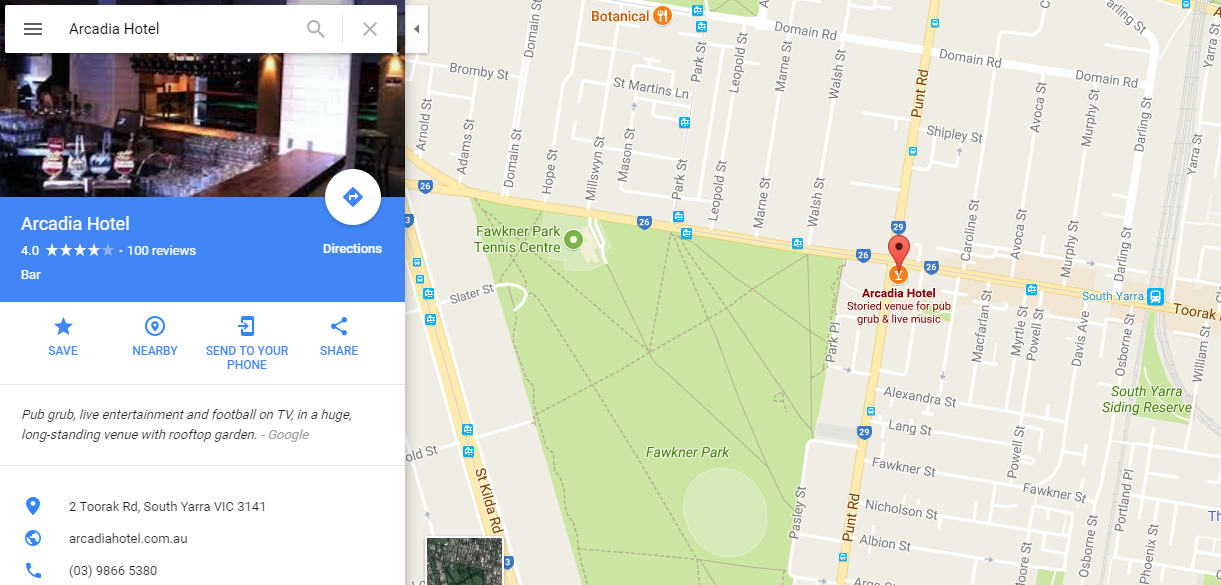Click the blue Directions arrow button
This screenshot has height=585, width=1221.
[353, 197]
